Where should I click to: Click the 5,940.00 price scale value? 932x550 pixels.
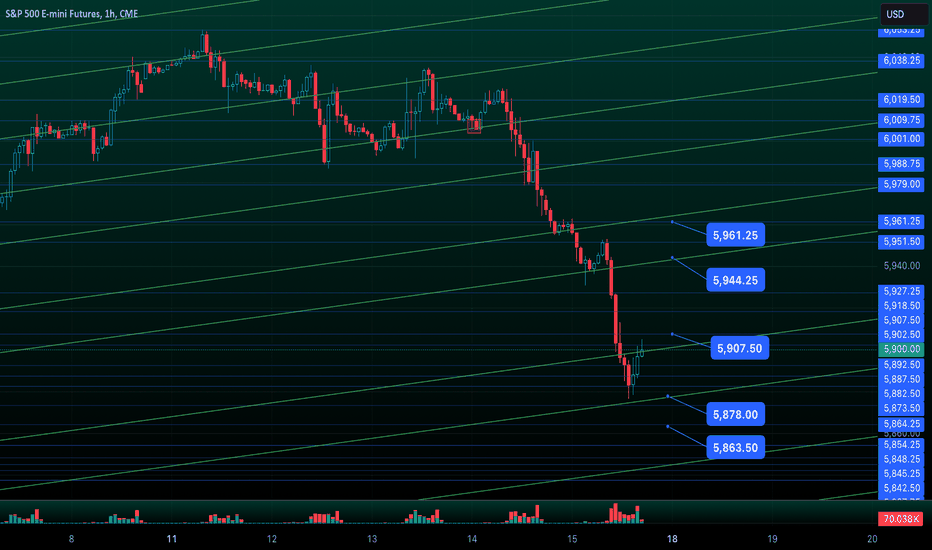click(901, 266)
